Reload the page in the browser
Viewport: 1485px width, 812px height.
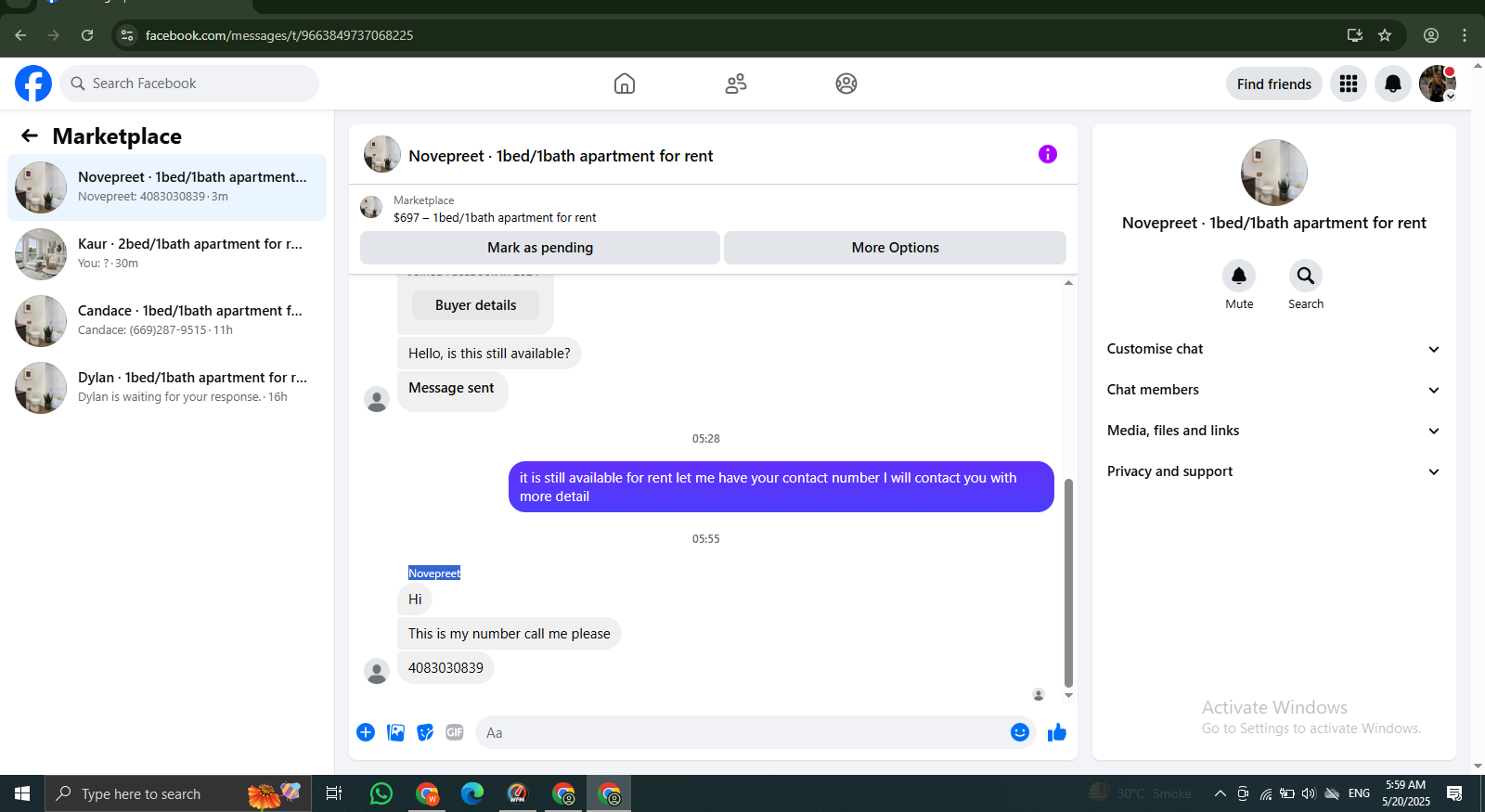(x=87, y=35)
